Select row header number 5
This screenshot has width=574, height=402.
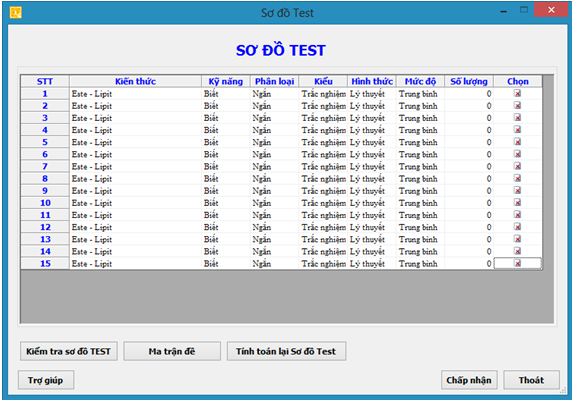(45, 142)
